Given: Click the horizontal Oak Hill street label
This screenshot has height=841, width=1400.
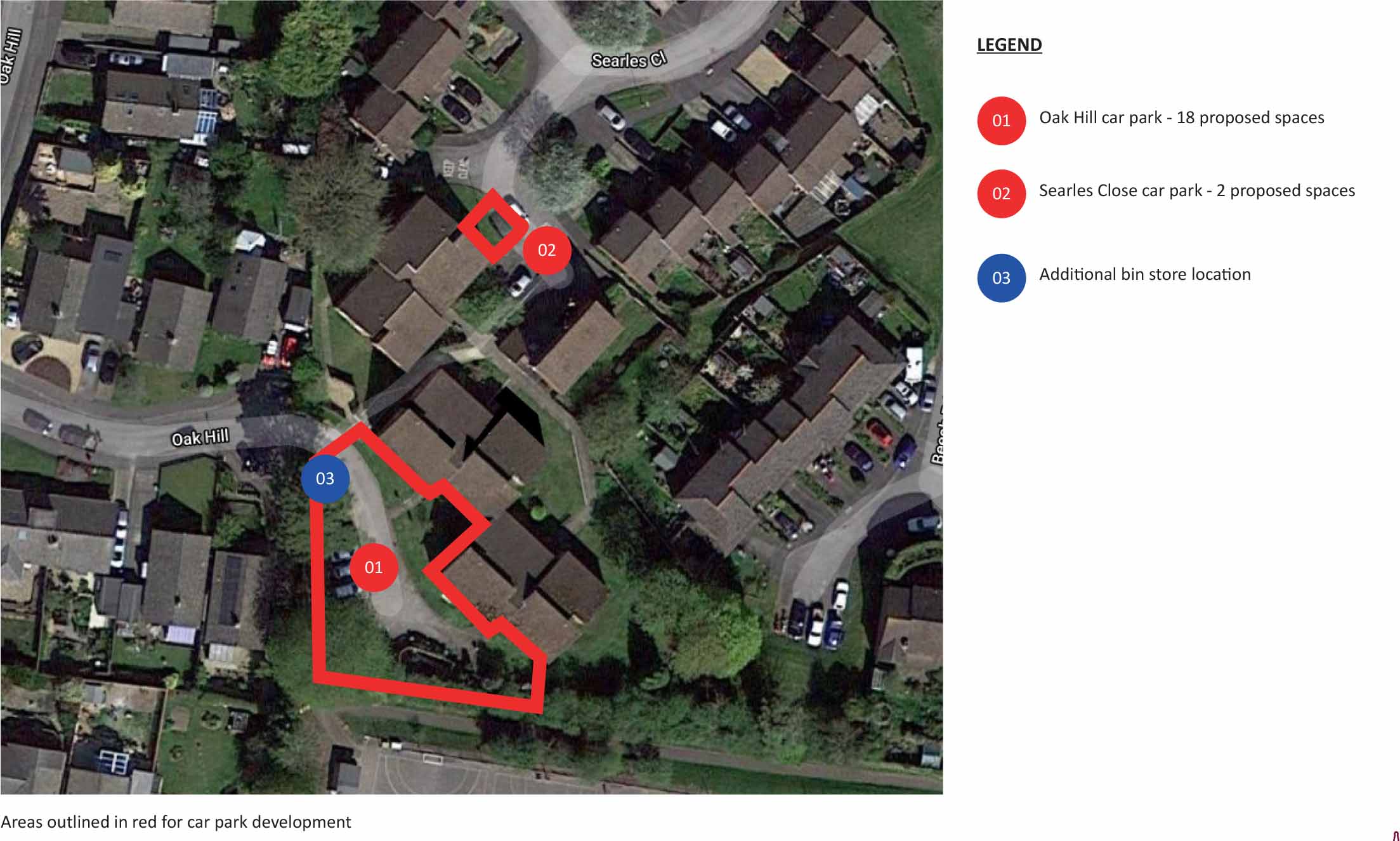Looking at the screenshot, I should coord(200,437).
